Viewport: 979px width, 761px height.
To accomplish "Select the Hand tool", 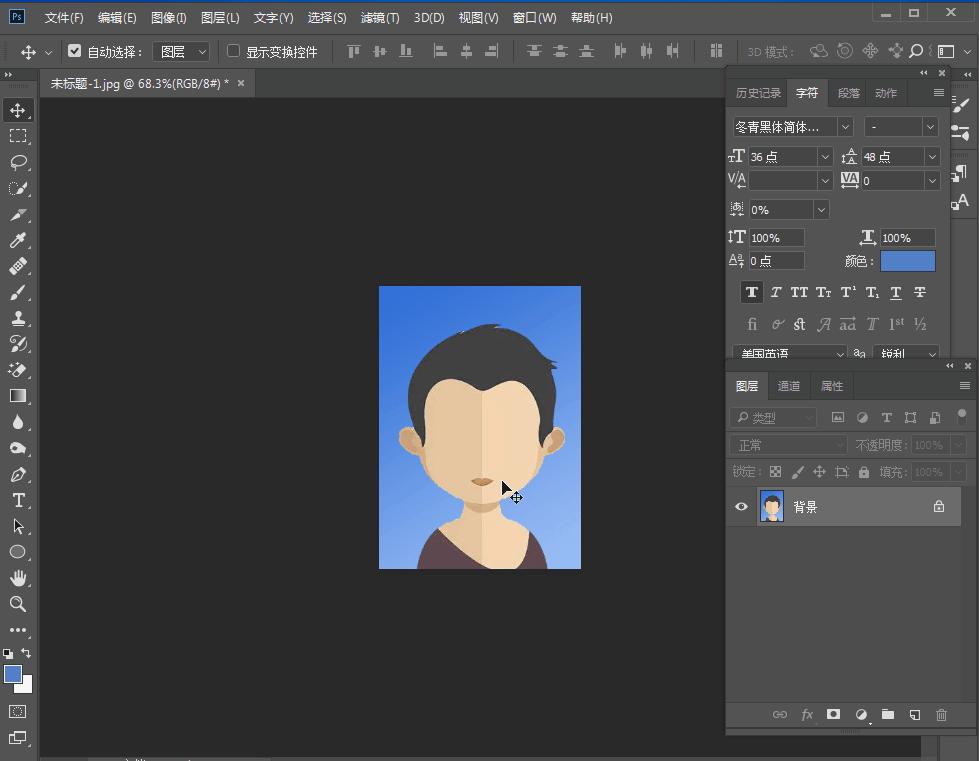I will click(18, 578).
